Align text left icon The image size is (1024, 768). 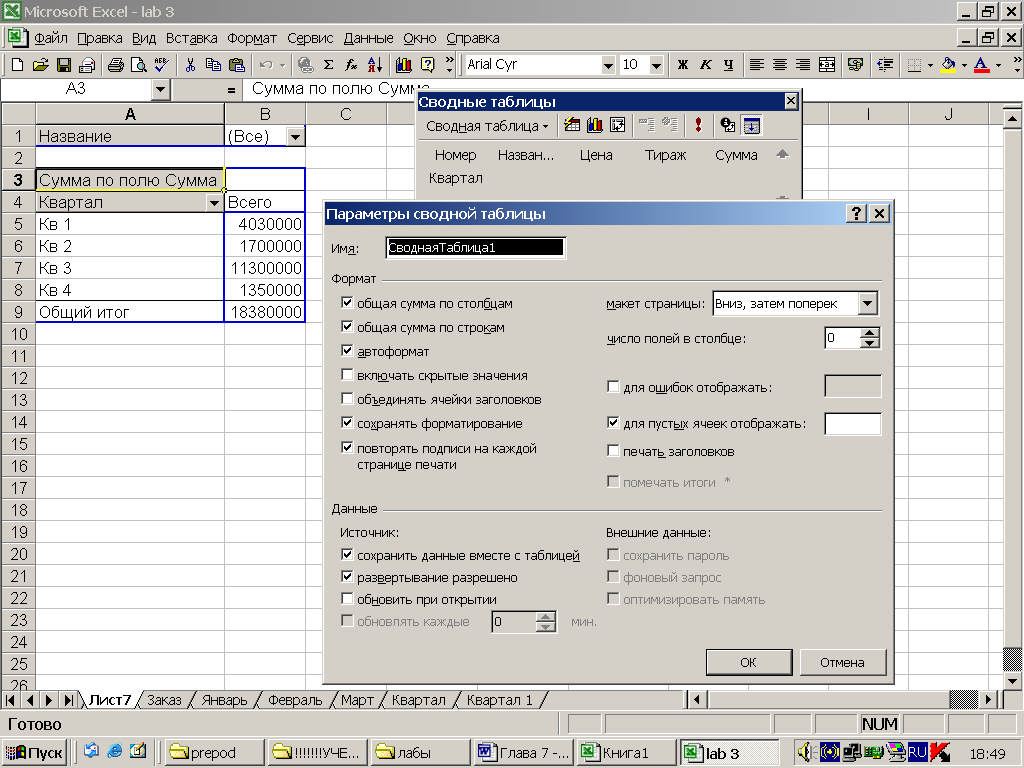point(756,65)
